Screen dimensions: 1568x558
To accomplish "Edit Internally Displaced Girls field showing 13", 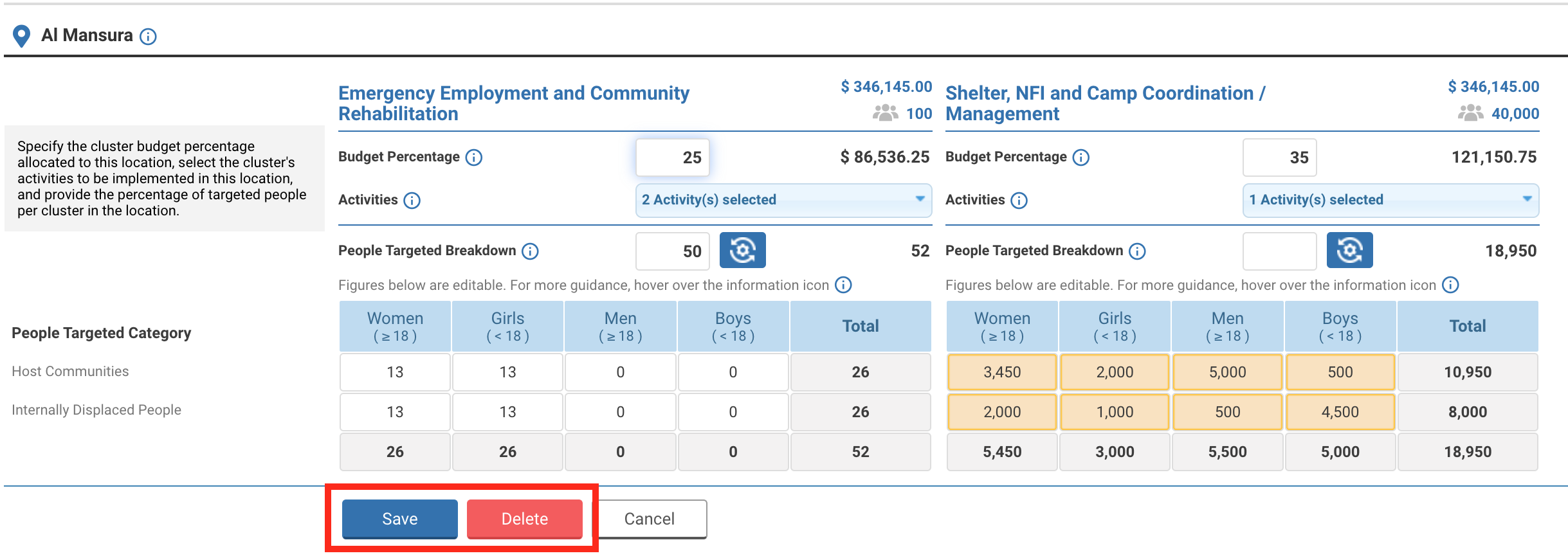I will [507, 412].
